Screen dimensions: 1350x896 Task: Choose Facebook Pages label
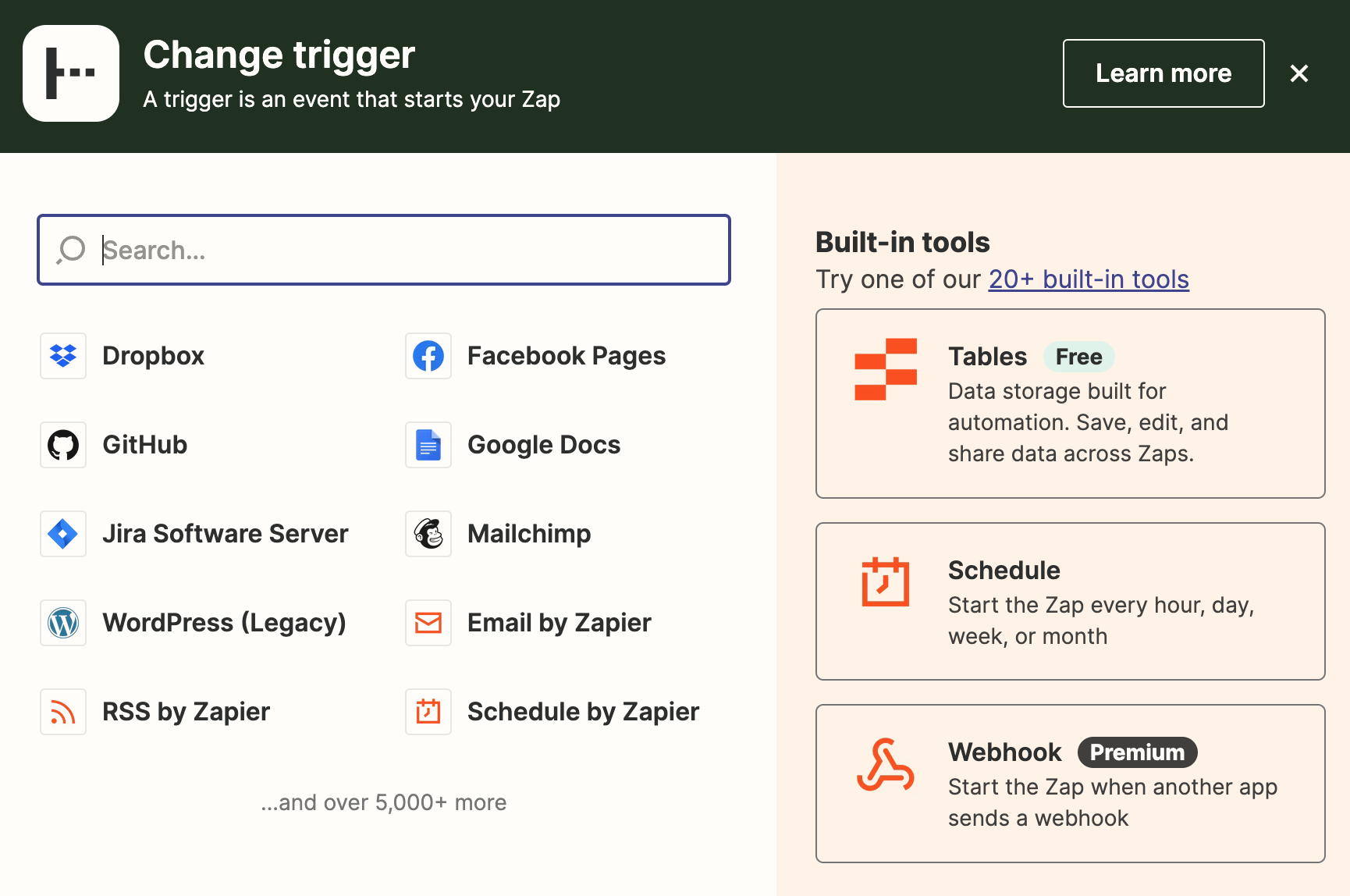tap(567, 356)
